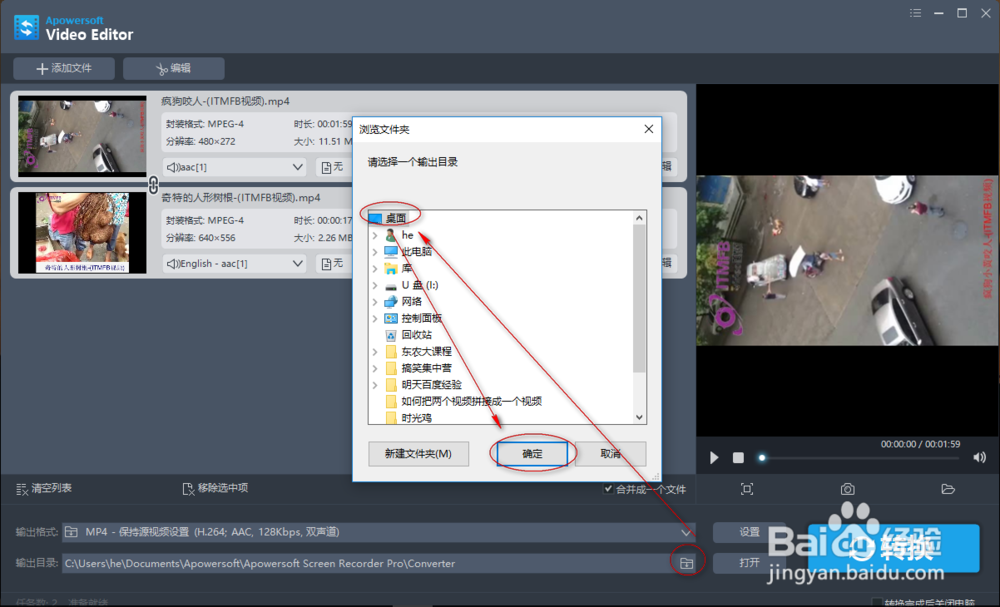The height and width of the screenshot is (607, 1000).
Task: Select the 库 libraries icon
Action: [391, 268]
